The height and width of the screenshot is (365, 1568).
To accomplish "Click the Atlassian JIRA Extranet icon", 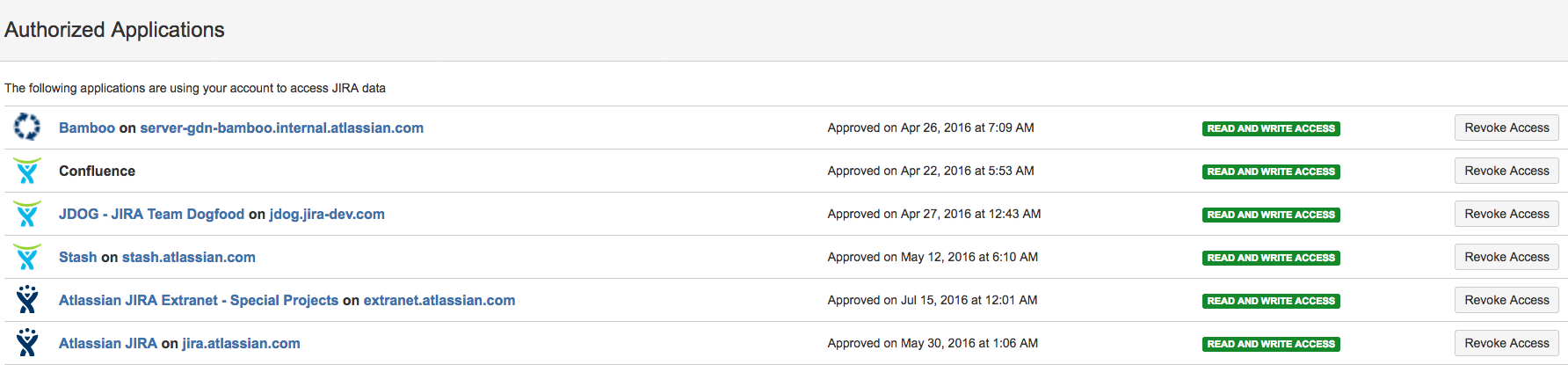I will (27, 300).
